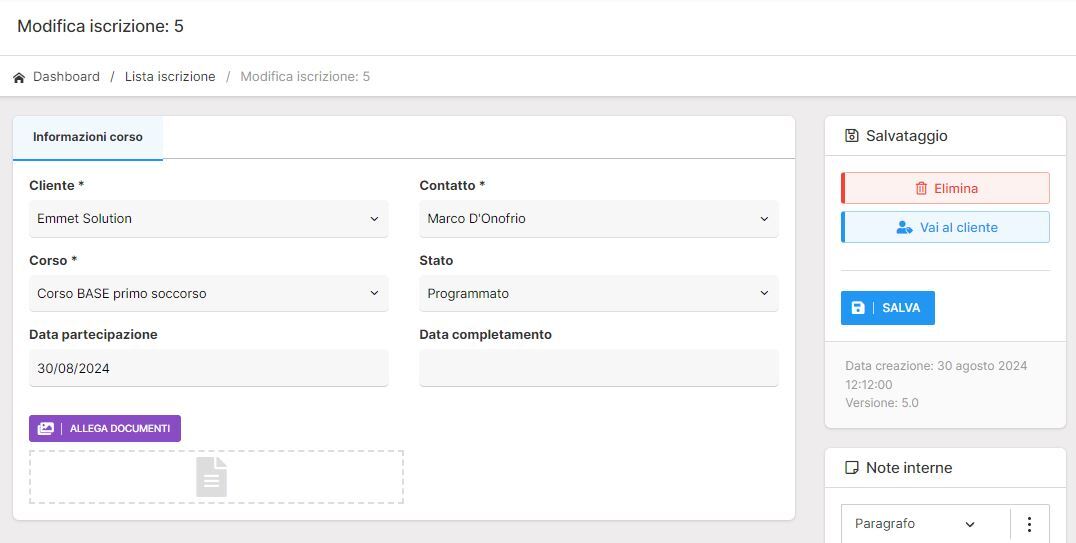Image resolution: width=1076 pixels, height=543 pixels.
Task: Click the empty Data completamento field
Action: [598, 368]
